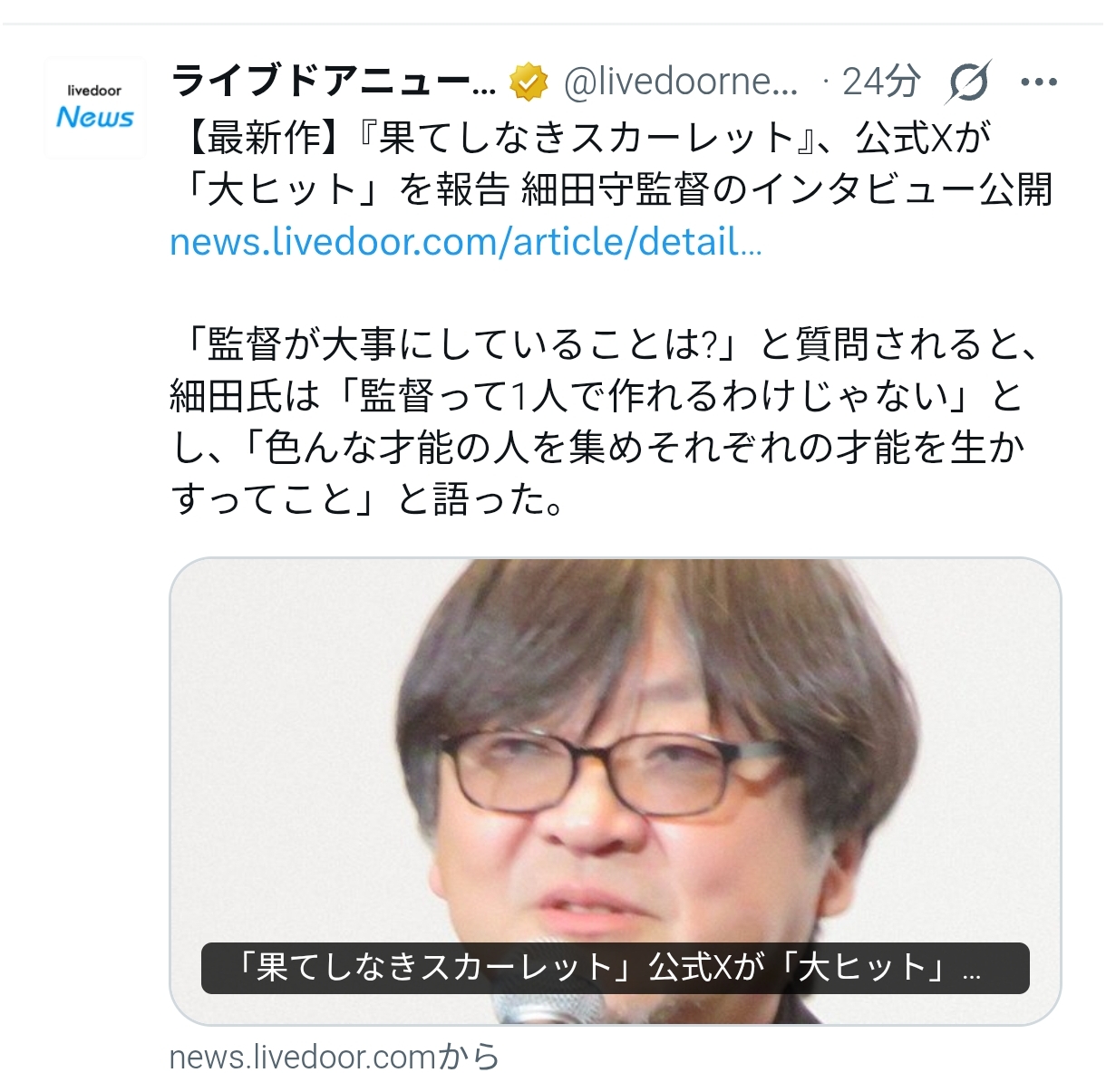Open the @livedoorne… account handle

point(681,82)
